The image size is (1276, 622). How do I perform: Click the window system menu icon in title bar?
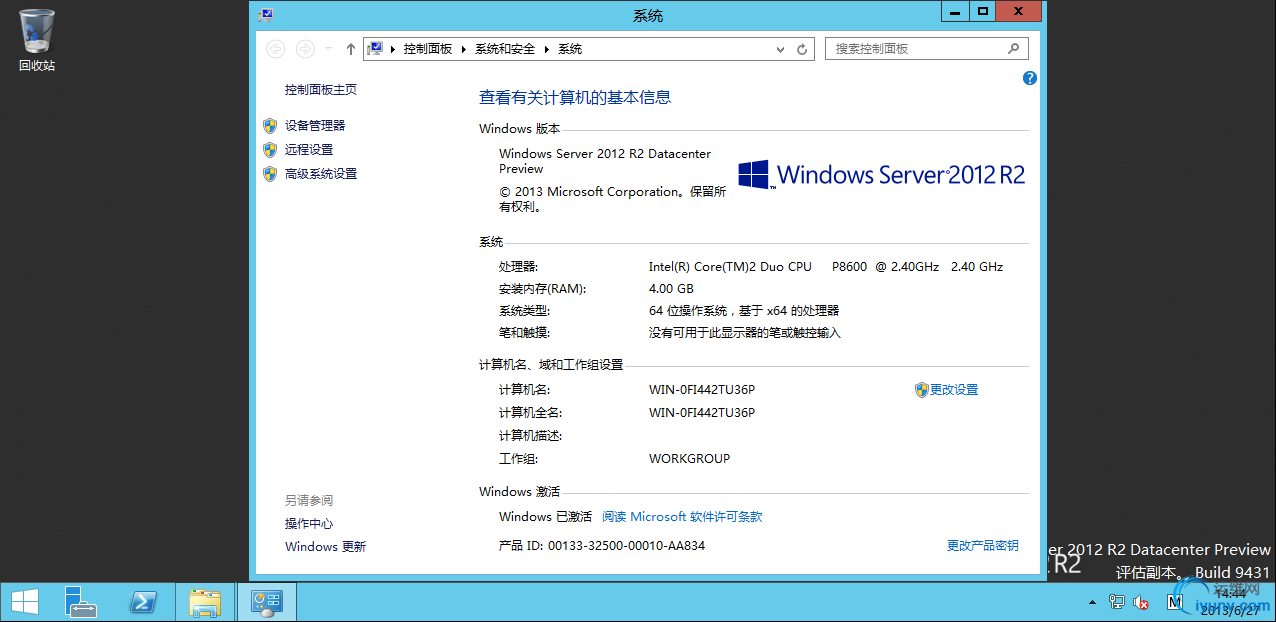[x=265, y=14]
